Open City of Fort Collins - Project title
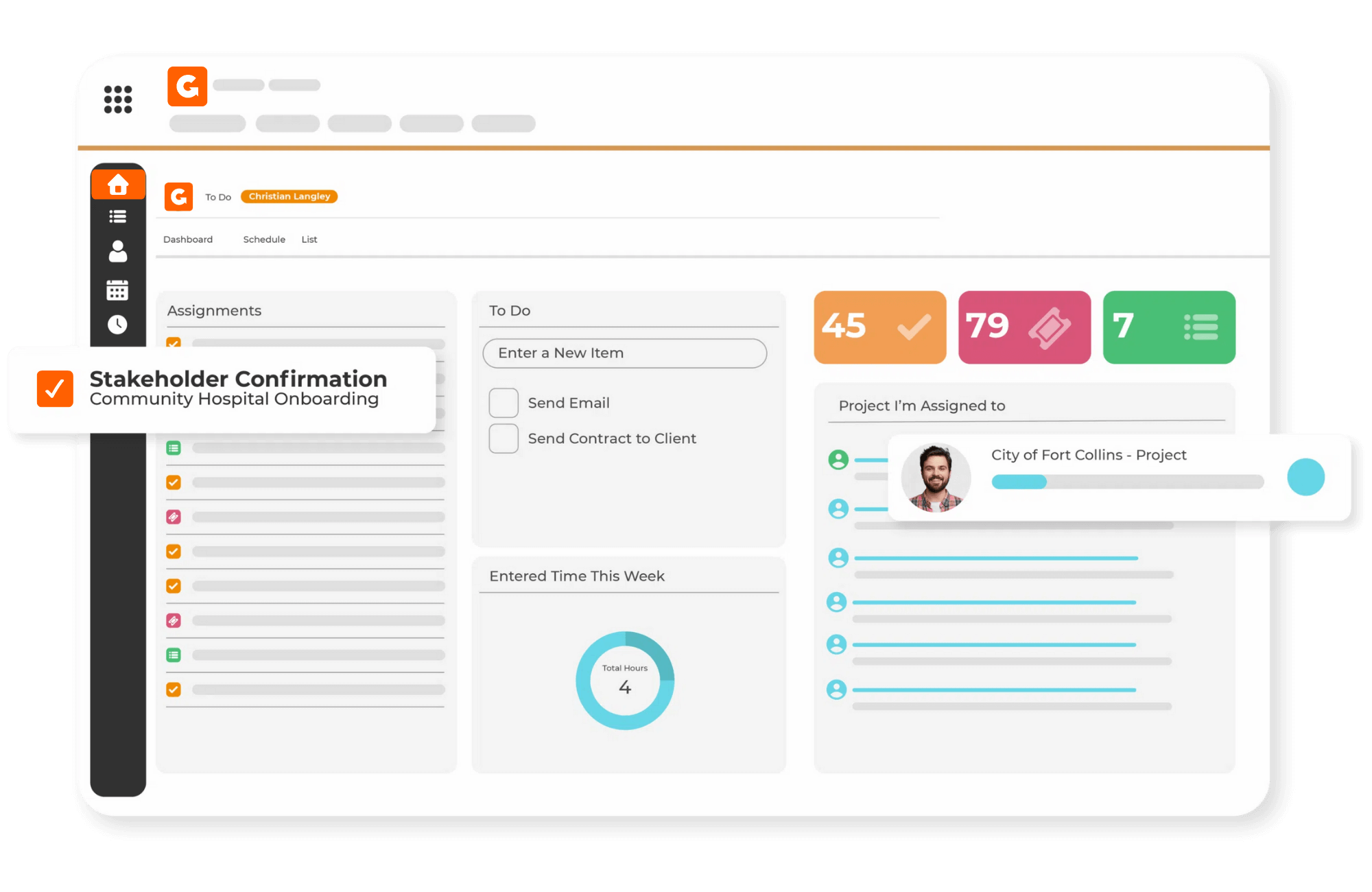The height and width of the screenshot is (892, 1372). pyautogui.click(x=1089, y=455)
